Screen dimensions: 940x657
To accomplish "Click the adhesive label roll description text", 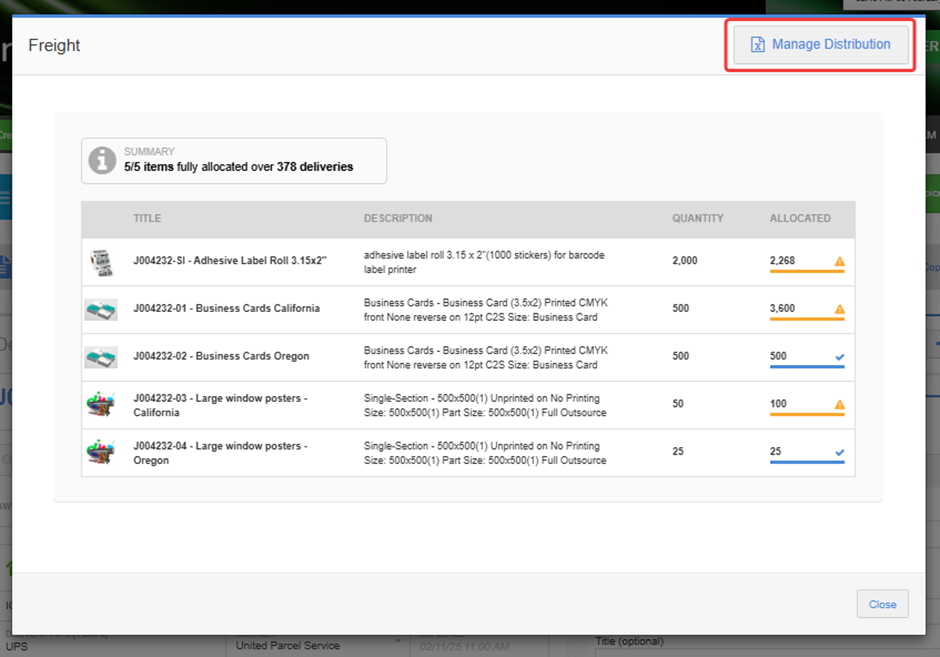I will click(484, 263).
